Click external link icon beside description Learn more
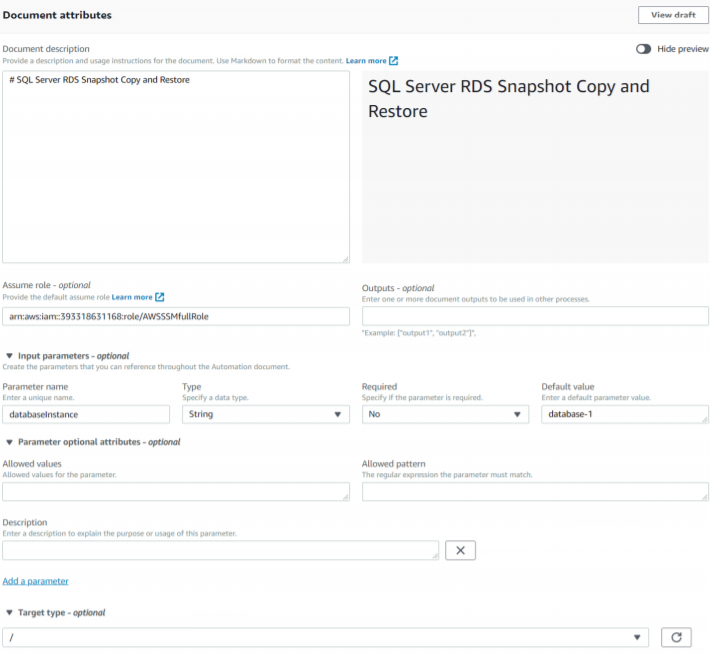 click(x=393, y=61)
